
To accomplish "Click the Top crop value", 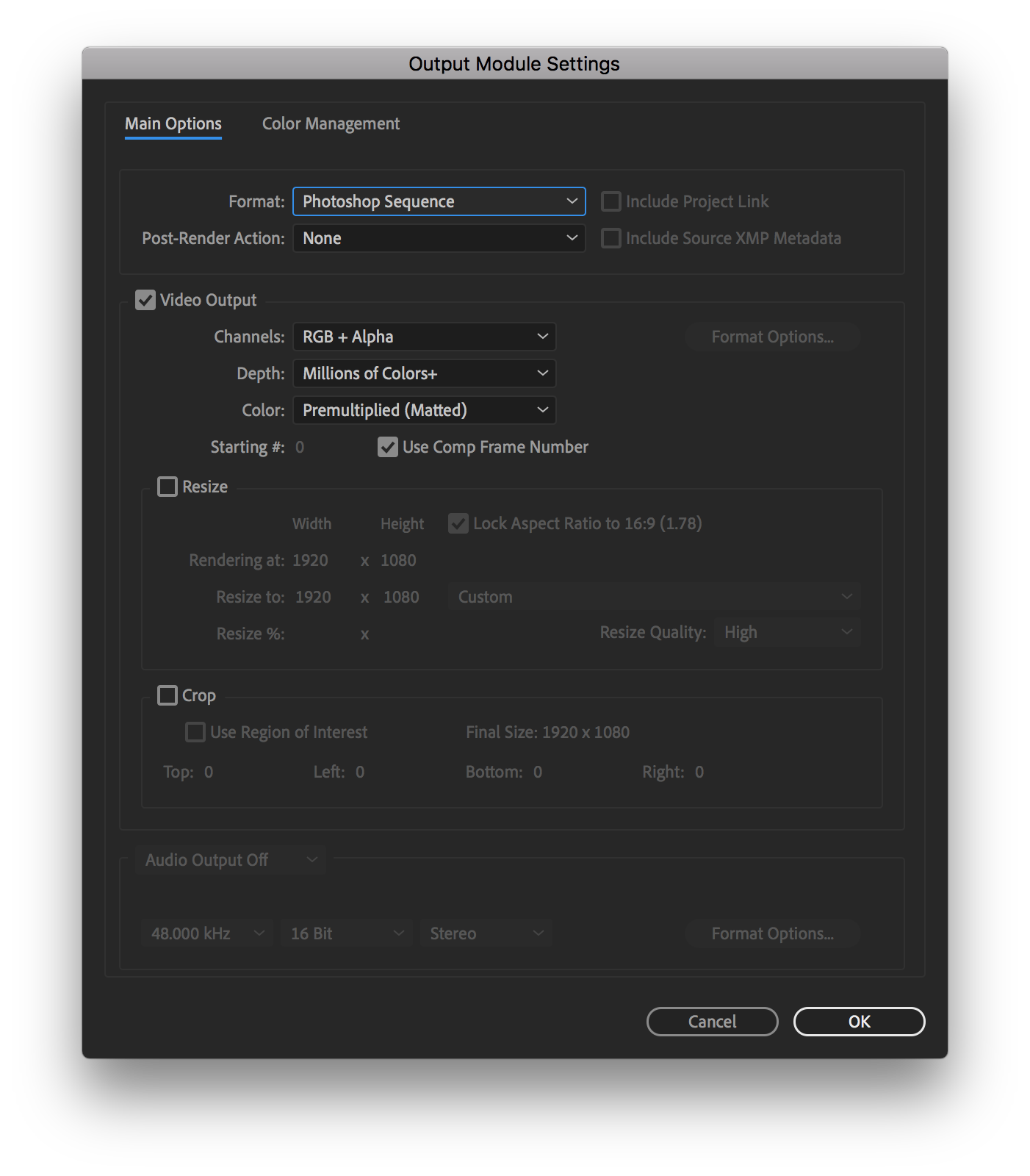I will [209, 772].
